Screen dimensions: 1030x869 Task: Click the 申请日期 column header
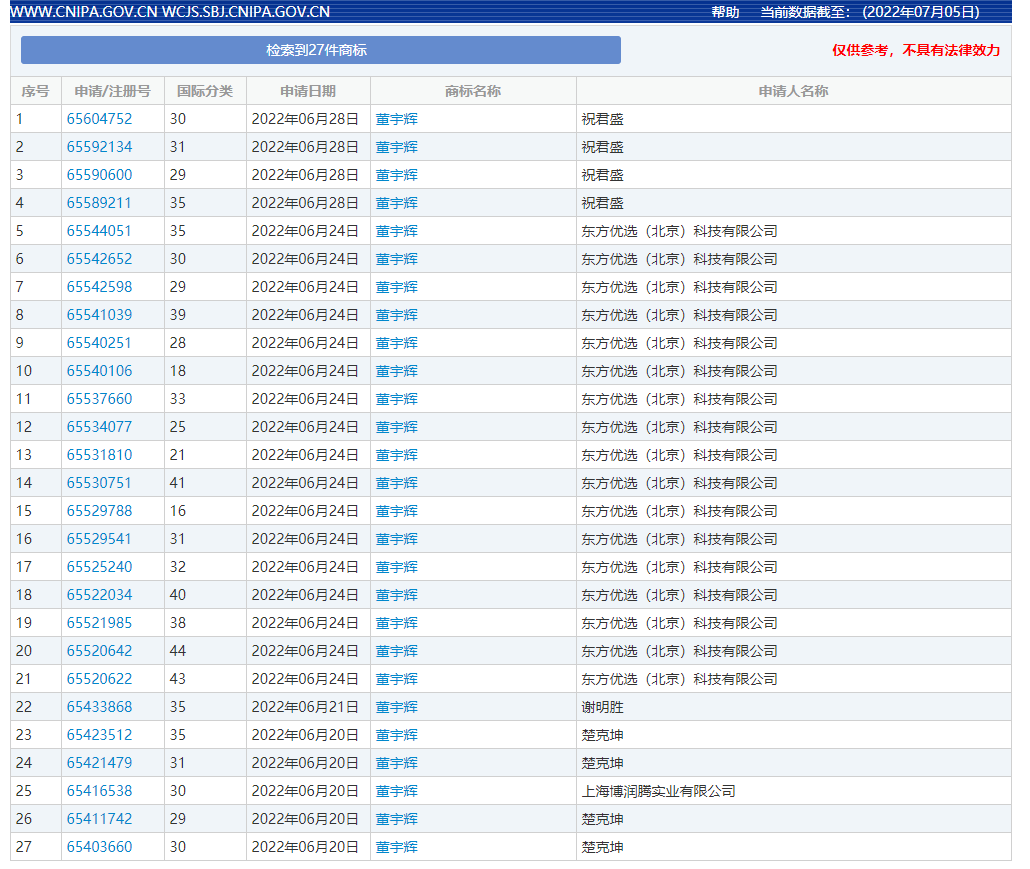(x=308, y=91)
